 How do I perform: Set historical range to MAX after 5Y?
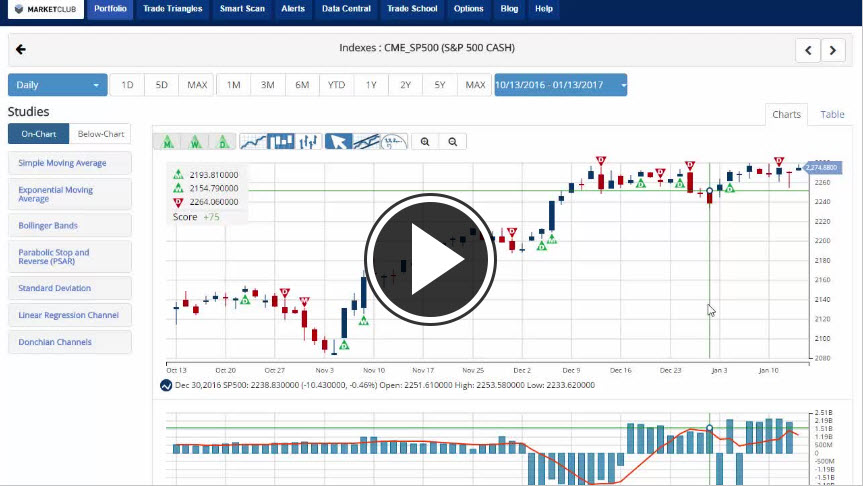[475, 85]
